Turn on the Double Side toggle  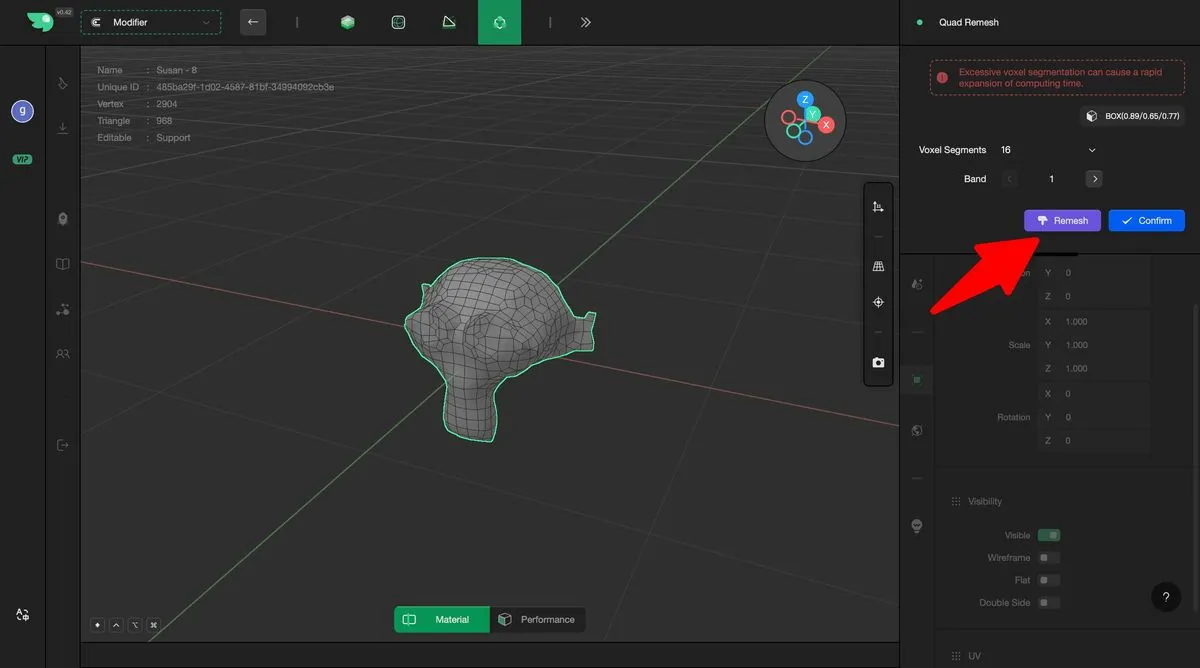[x=1048, y=603]
